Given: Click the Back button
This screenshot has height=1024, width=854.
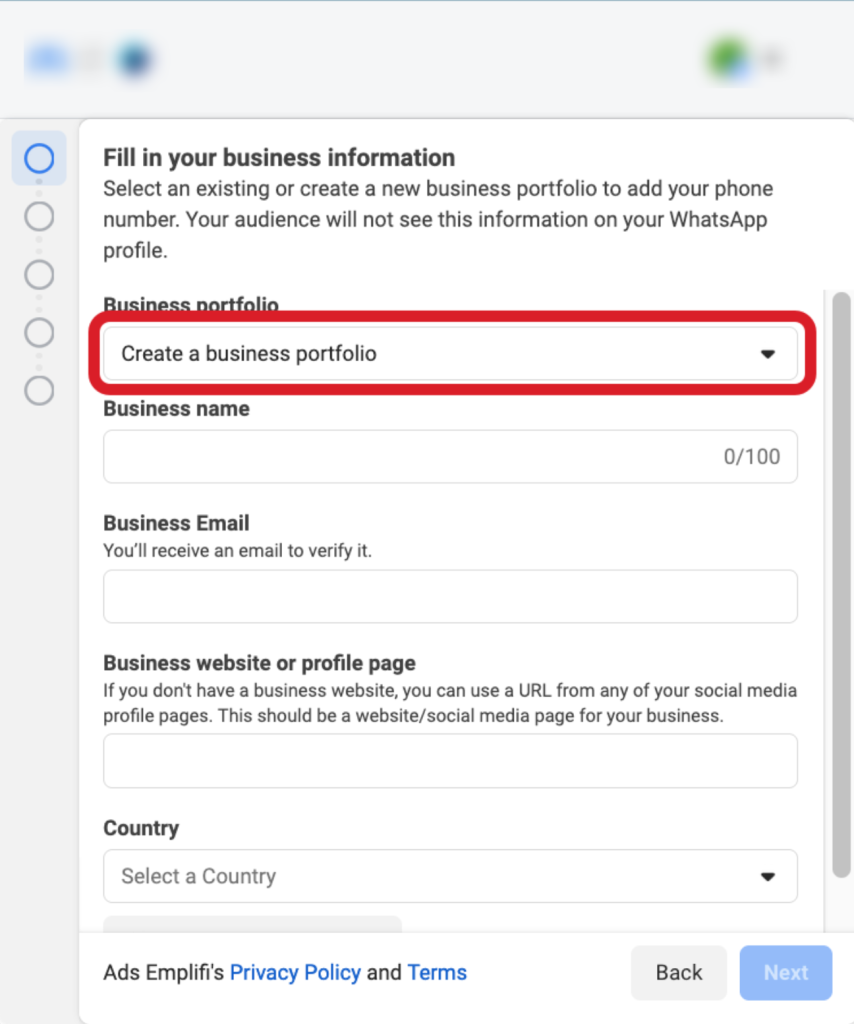Looking at the screenshot, I should 679,972.
